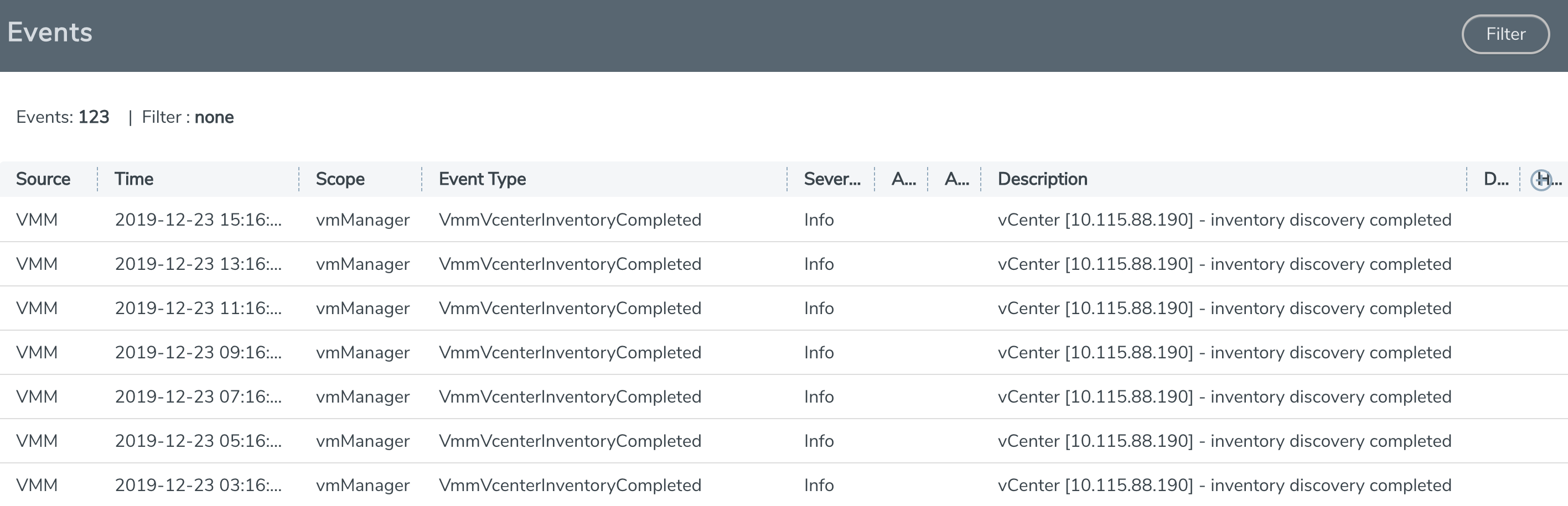Sort by the Time column header
Screen dimensions: 1568x506
point(134,179)
